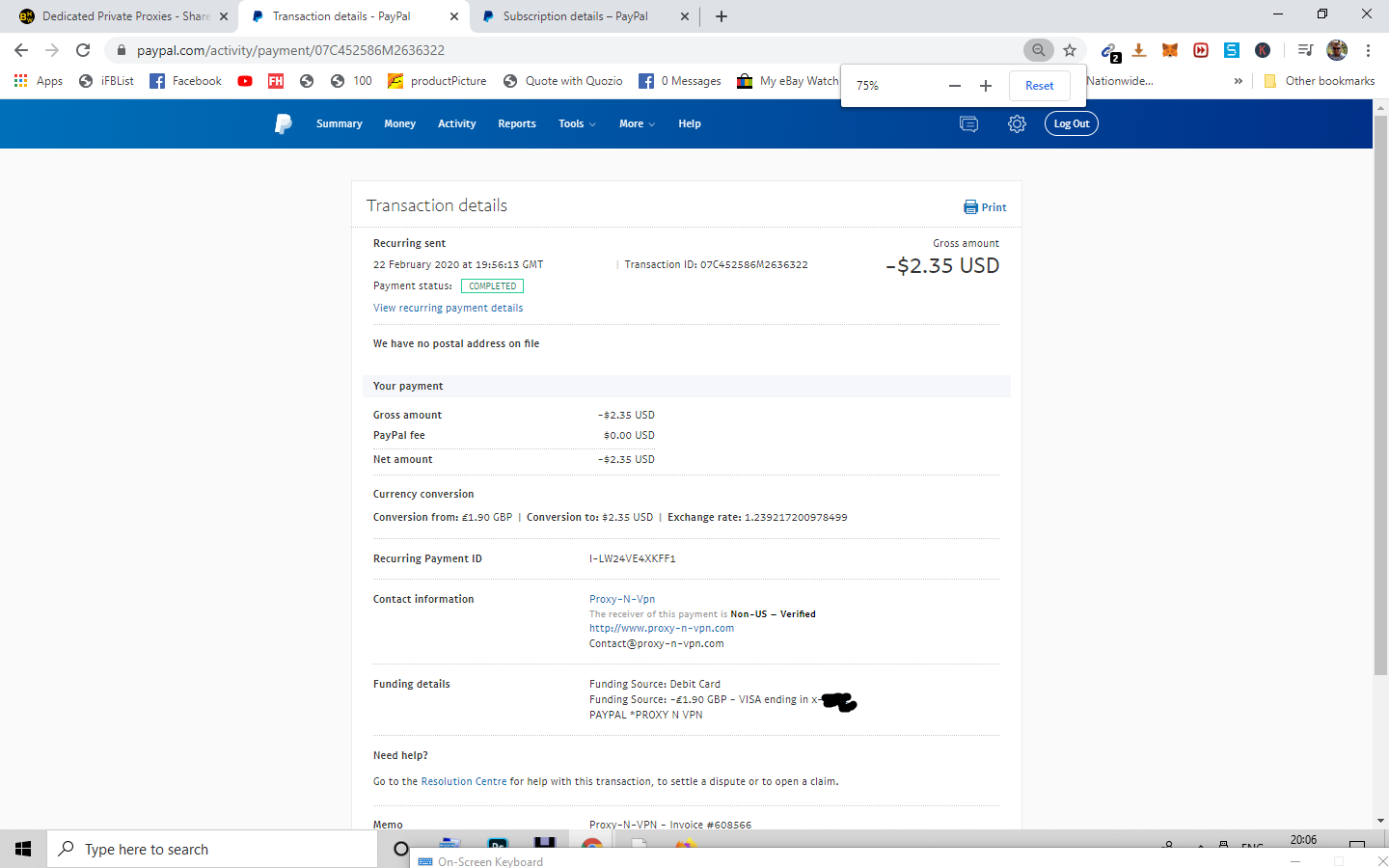Open the media control playlist icon

[x=1305, y=50]
